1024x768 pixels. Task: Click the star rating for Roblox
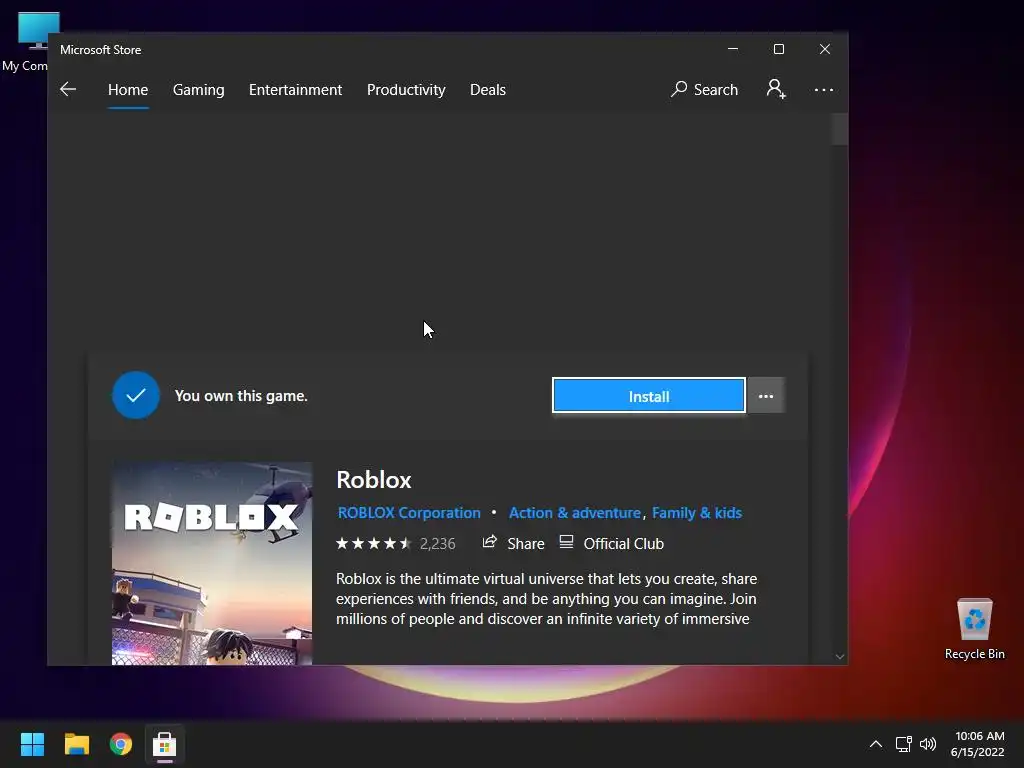pos(374,543)
